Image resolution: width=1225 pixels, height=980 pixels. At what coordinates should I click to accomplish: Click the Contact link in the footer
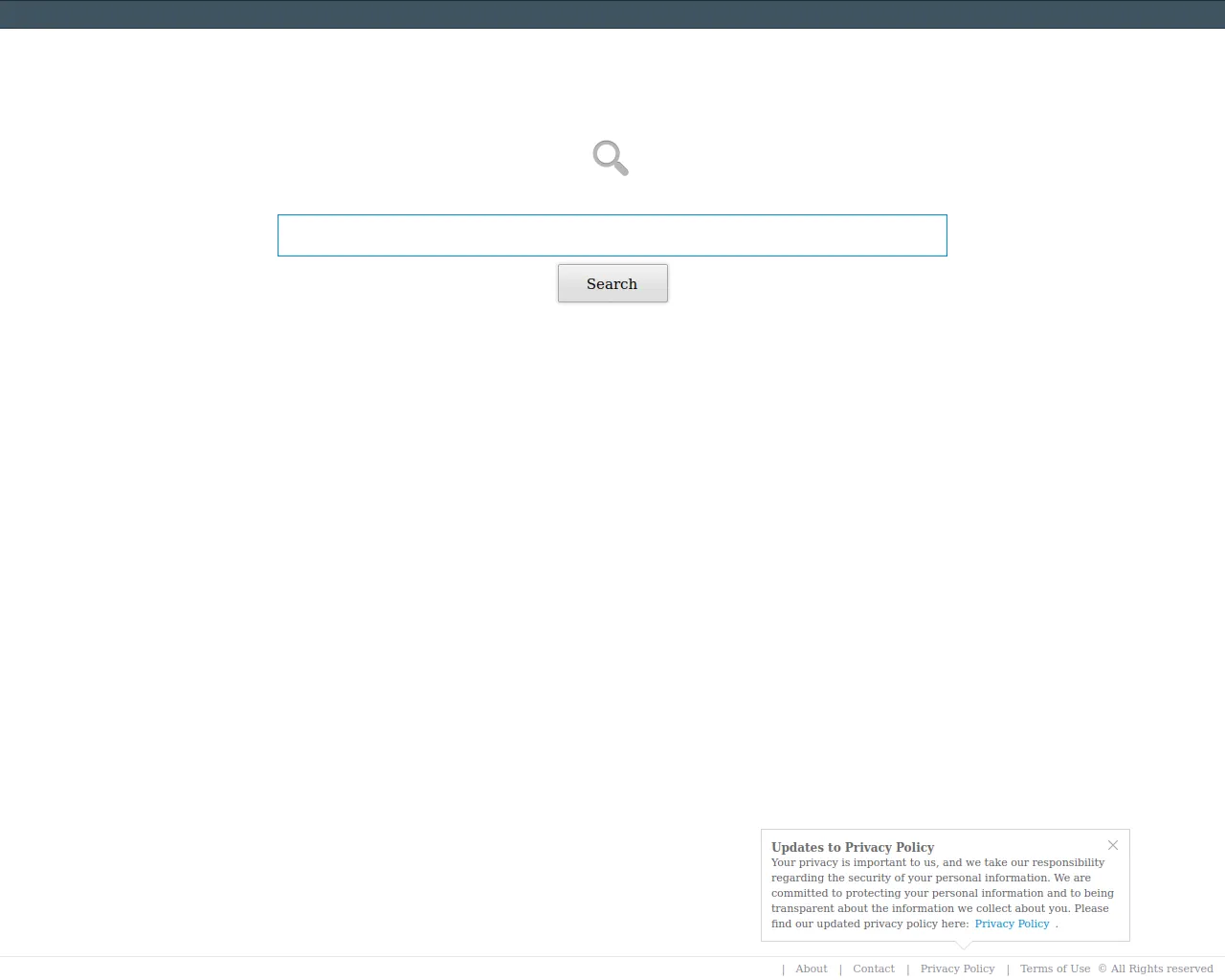(x=874, y=969)
